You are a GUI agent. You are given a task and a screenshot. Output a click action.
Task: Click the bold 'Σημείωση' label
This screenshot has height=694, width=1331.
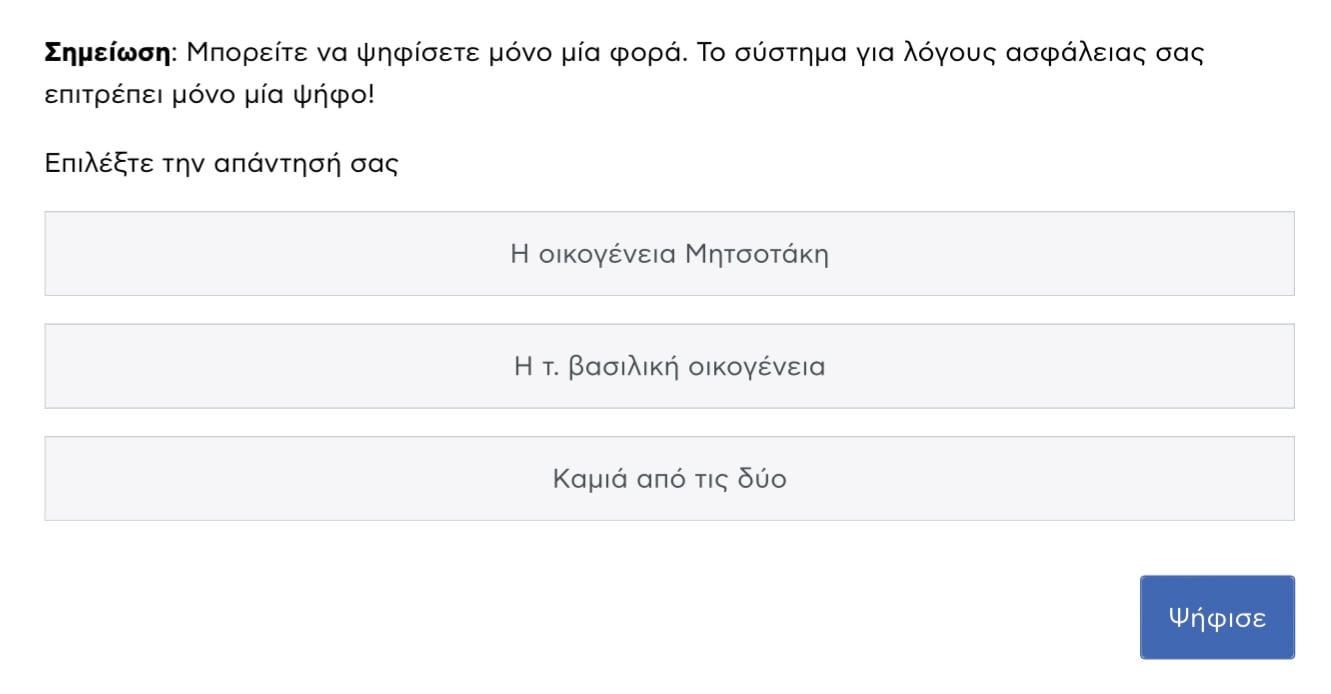108,52
